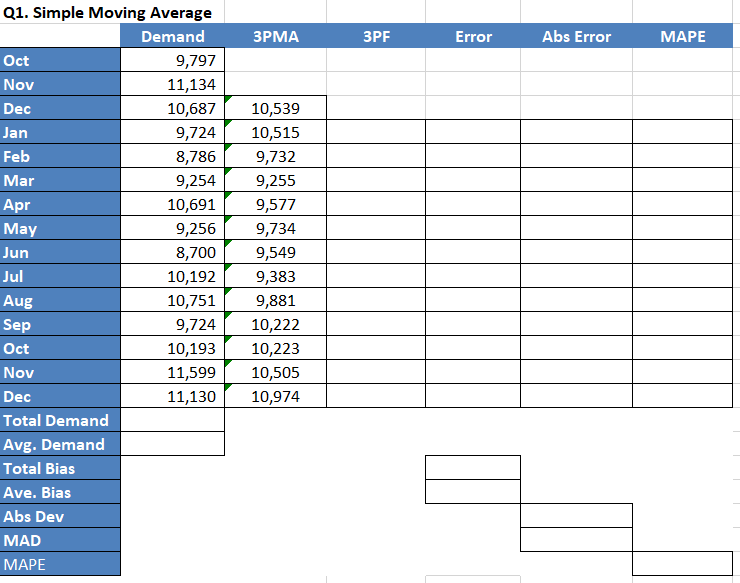
Task: Select the Total Bias result cell
Action: point(473,468)
